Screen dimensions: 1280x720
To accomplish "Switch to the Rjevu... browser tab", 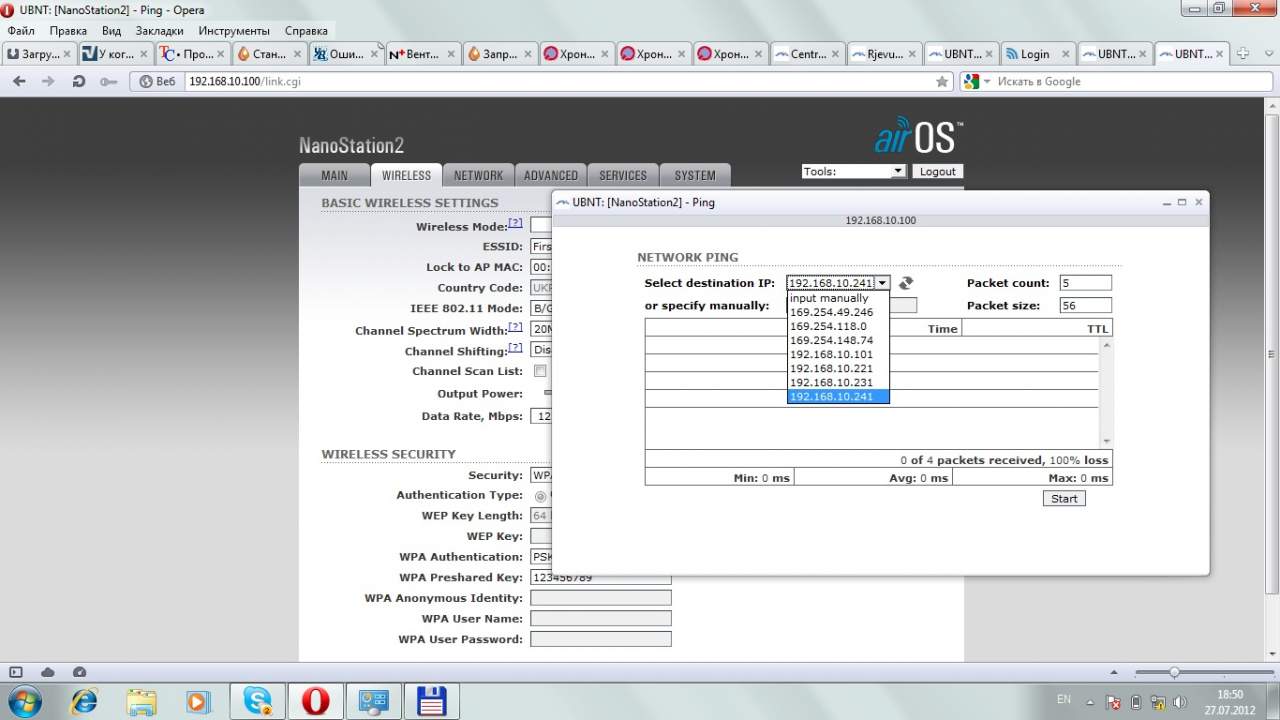I will pos(885,54).
